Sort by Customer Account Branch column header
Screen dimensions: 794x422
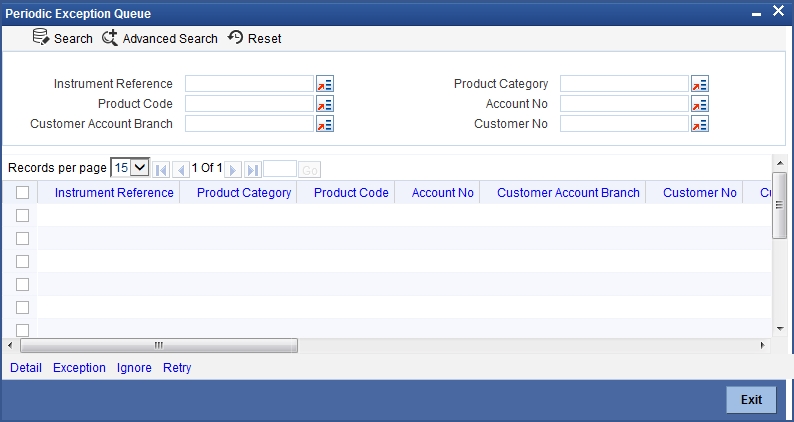568,193
